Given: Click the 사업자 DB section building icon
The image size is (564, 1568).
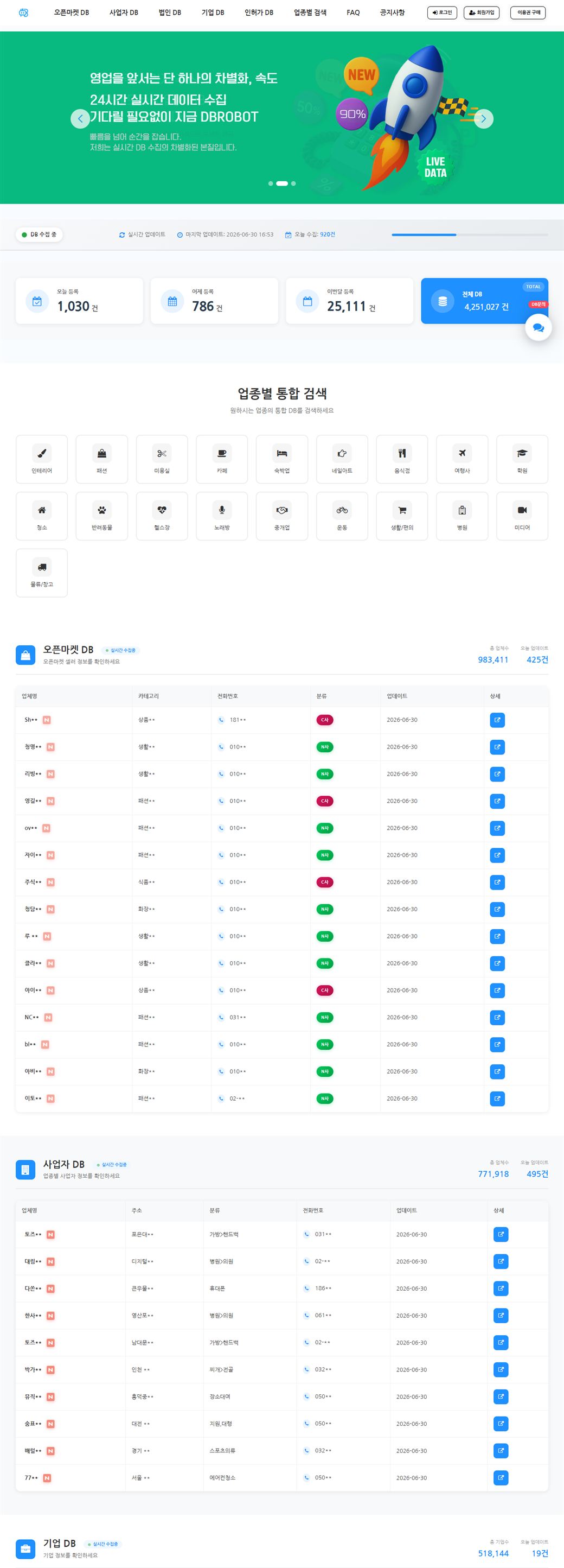Looking at the screenshot, I should (x=25, y=1169).
